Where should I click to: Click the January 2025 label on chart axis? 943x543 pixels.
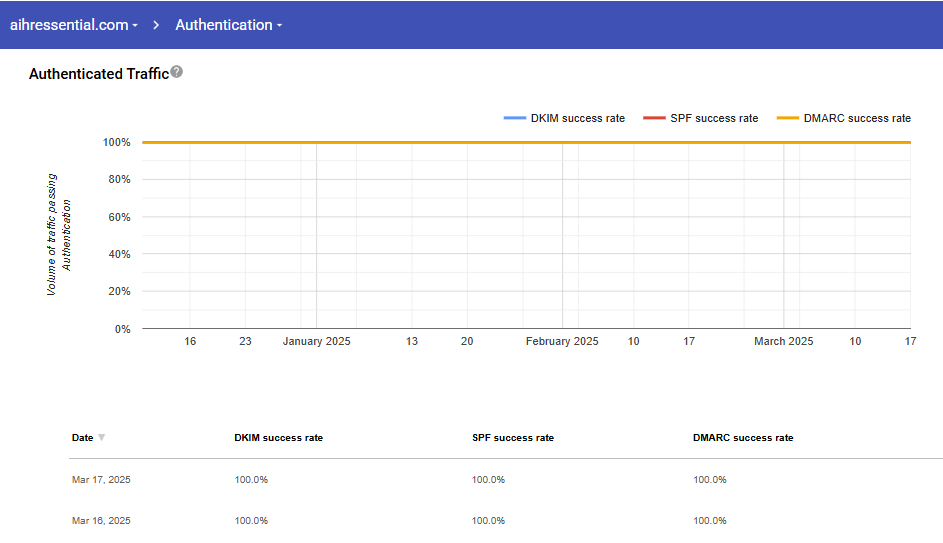click(316, 342)
